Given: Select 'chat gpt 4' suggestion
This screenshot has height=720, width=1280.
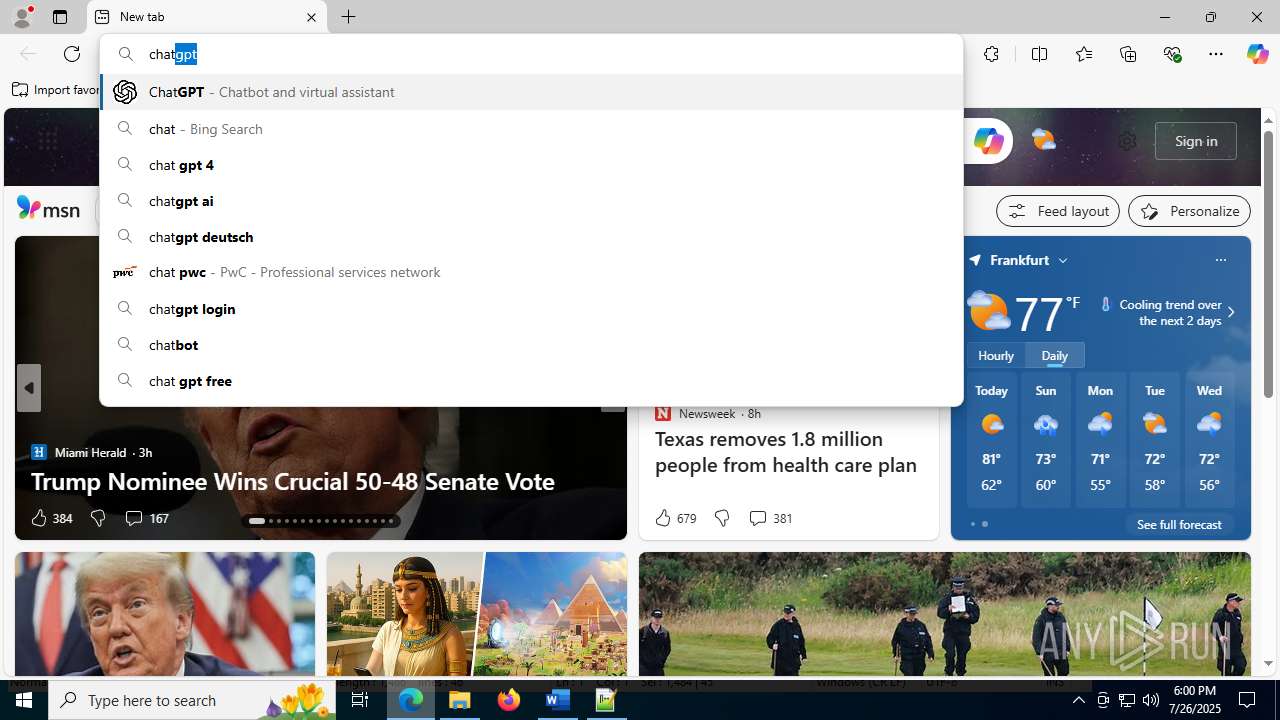Looking at the screenshot, I should 531,165.
